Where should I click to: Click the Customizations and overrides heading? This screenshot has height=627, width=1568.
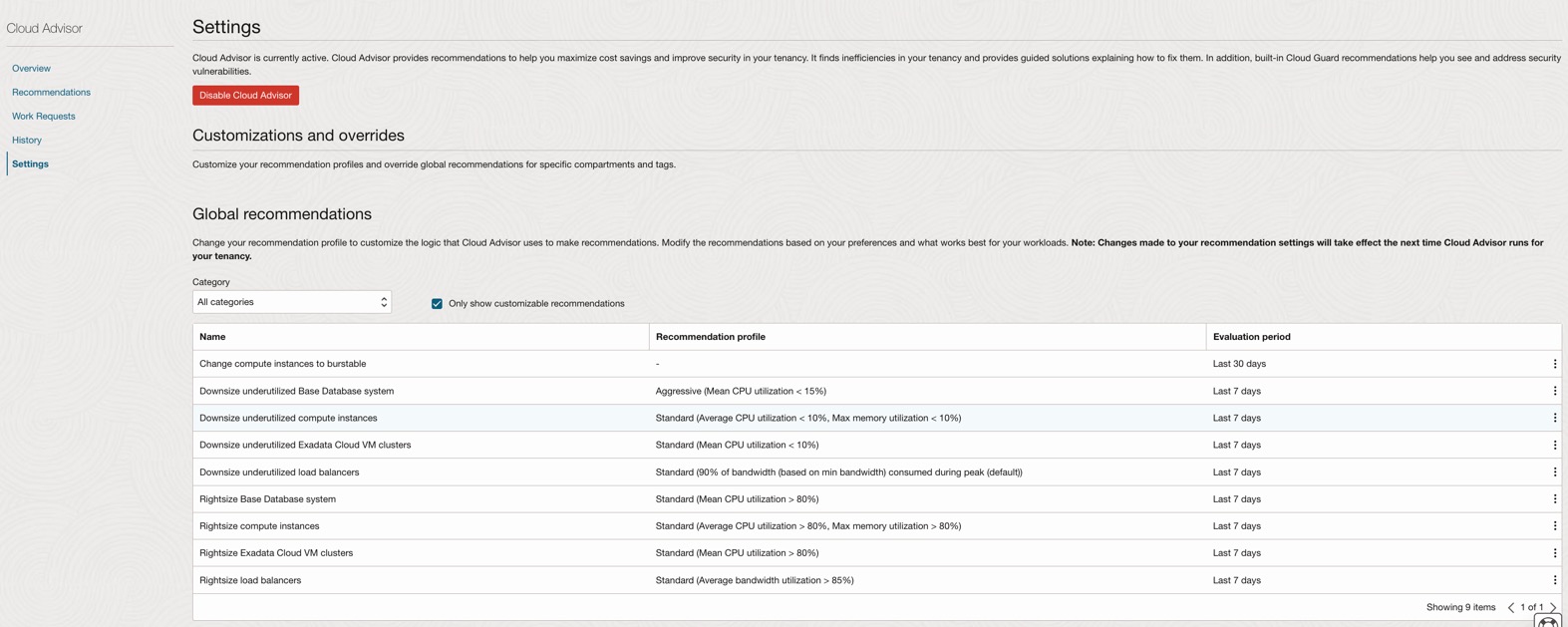click(298, 135)
